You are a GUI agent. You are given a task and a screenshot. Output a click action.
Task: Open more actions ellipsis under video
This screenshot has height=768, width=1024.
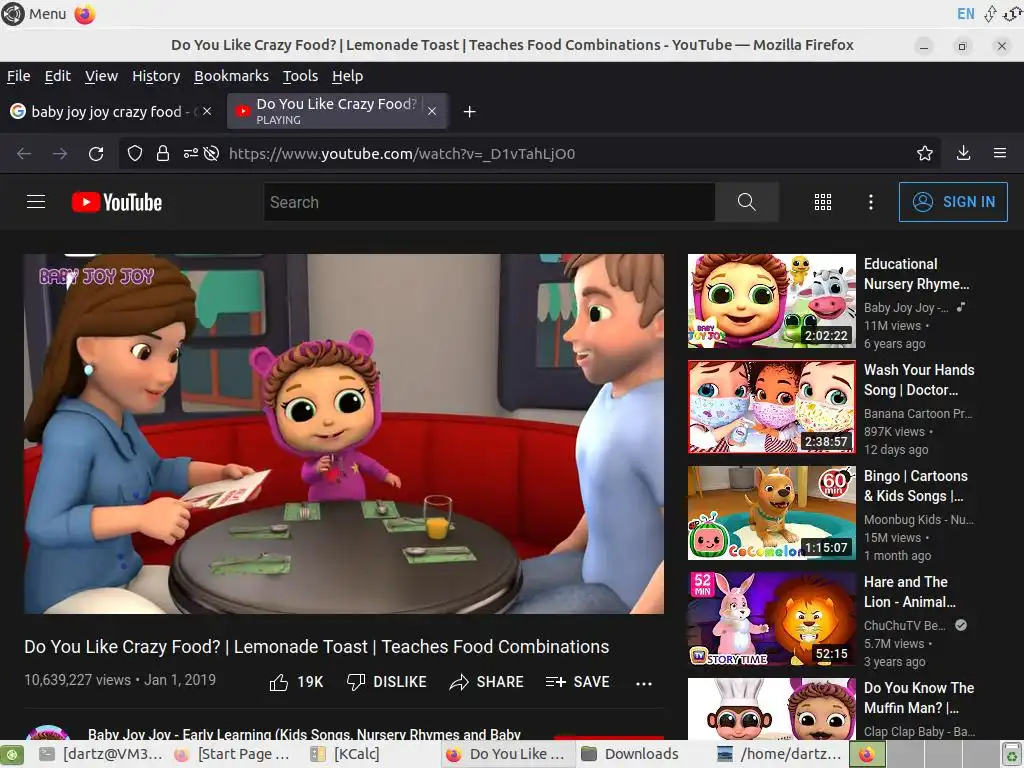click(644, 683)
